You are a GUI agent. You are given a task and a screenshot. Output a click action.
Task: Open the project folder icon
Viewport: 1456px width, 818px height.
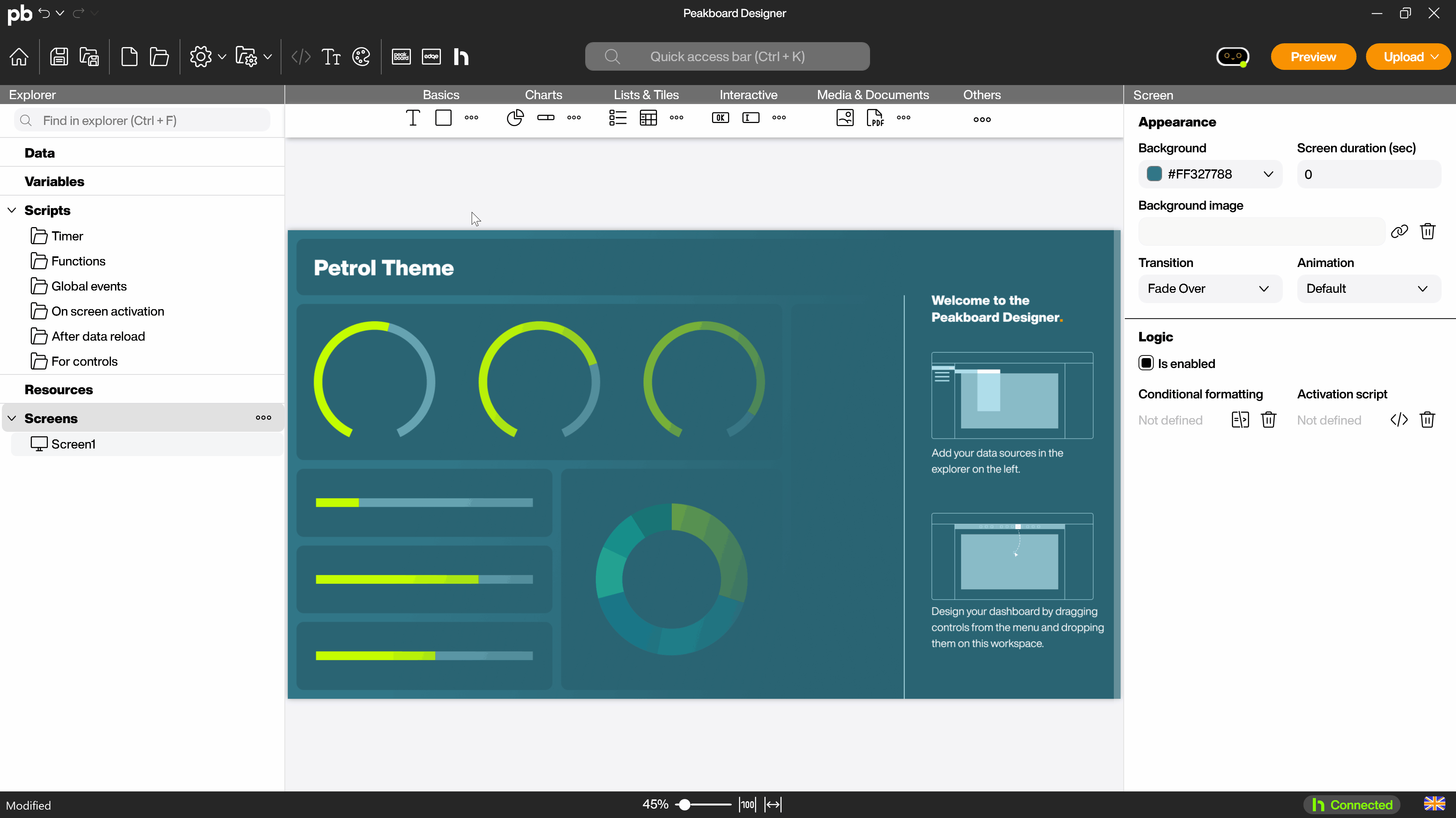159,57
